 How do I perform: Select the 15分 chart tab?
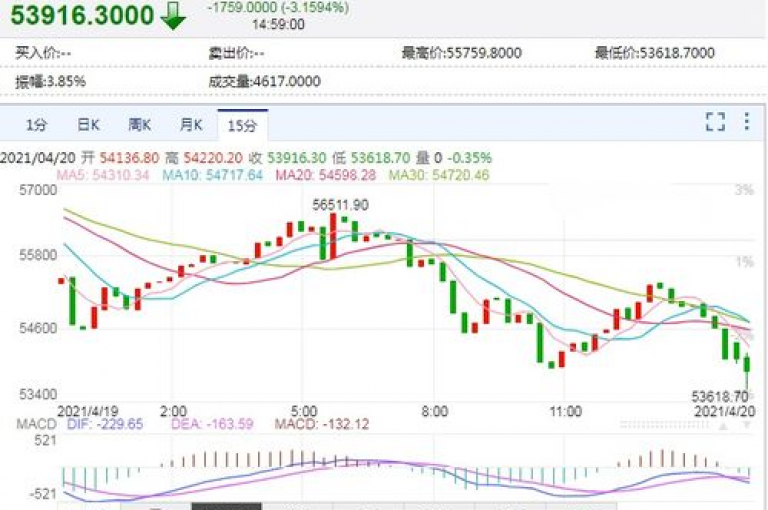242,126
